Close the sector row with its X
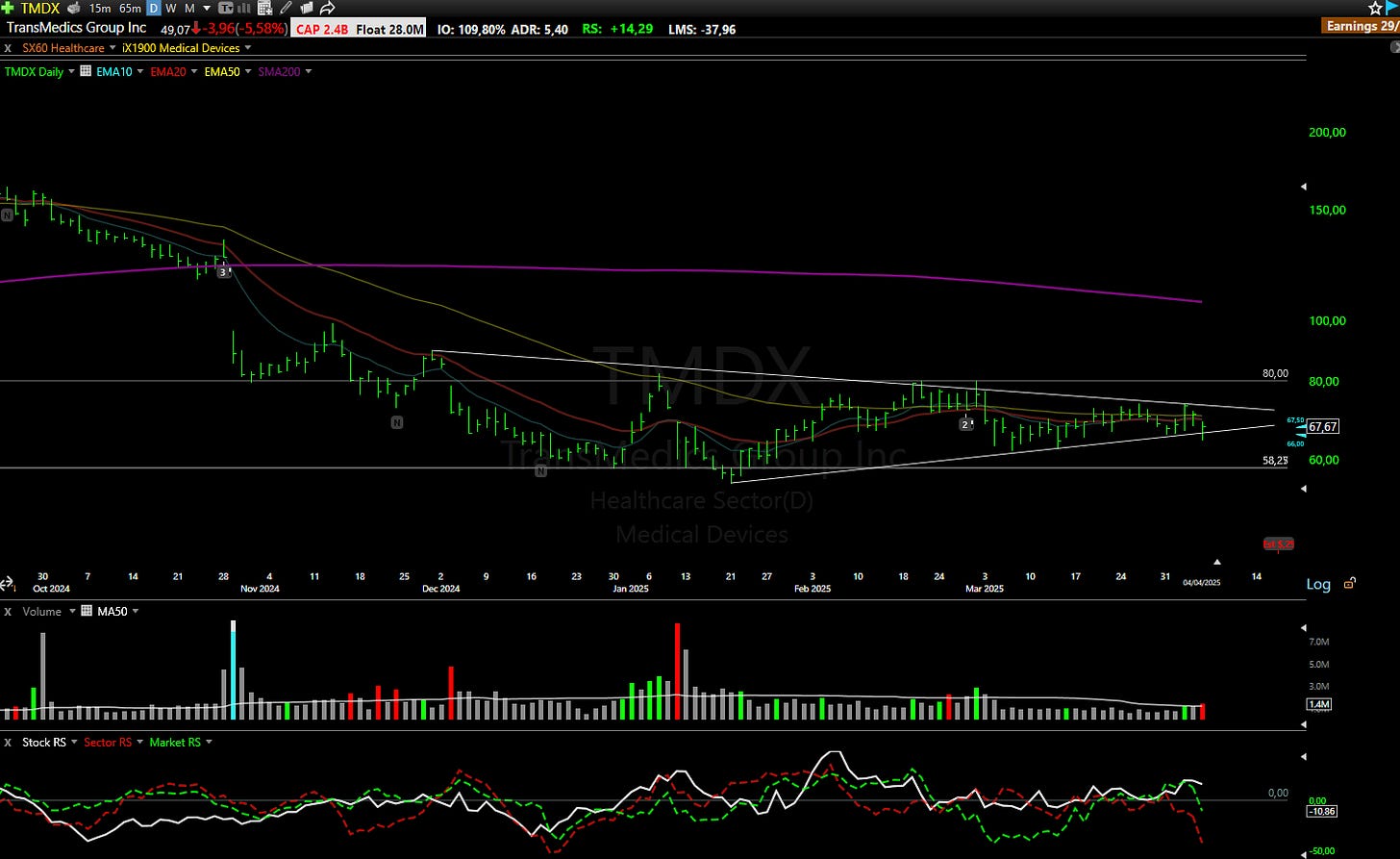This screenshot has width=1400, height=859. (x=9, y=48)
